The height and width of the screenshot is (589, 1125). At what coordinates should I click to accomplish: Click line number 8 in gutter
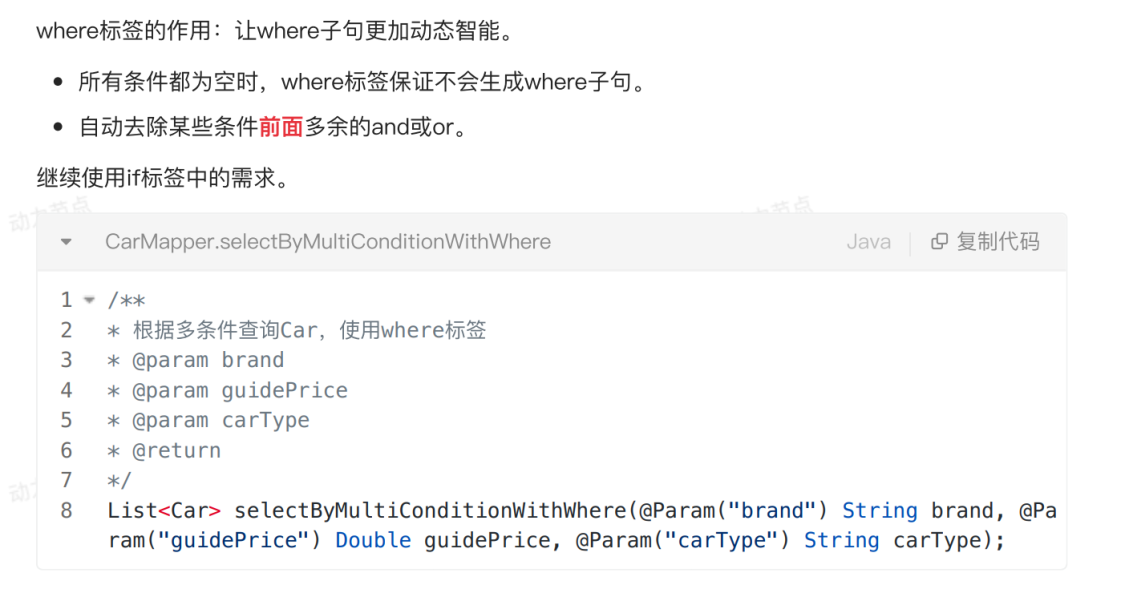click(66, 510)
